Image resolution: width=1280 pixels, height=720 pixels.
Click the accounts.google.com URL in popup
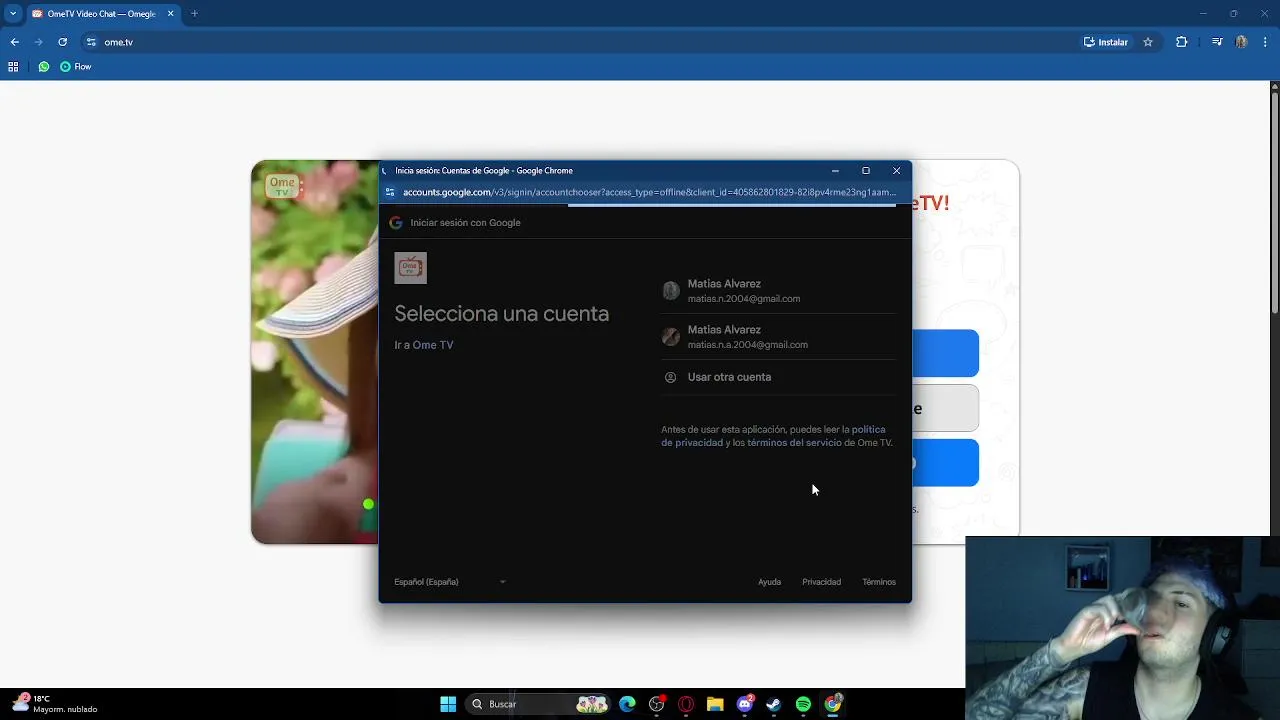tap(649, 192)
